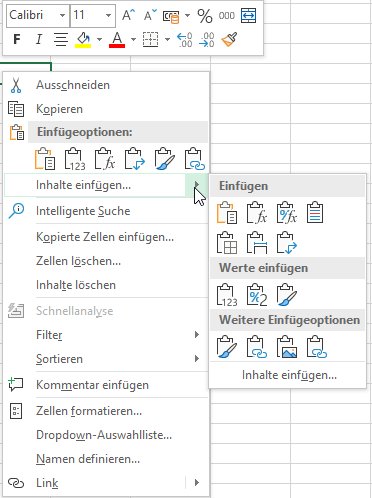Click chain icon beside Link
Image resolution: width=372 pixels, height=498 pixels.
16,483
